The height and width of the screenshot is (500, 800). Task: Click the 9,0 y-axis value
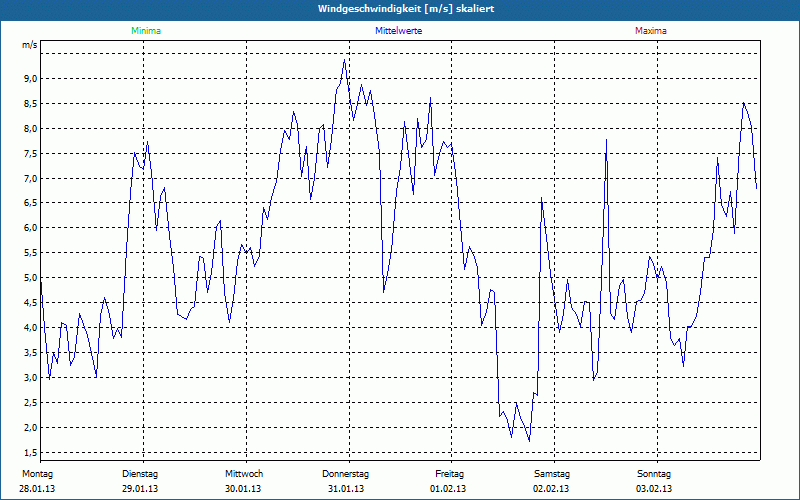pos(31,79)
